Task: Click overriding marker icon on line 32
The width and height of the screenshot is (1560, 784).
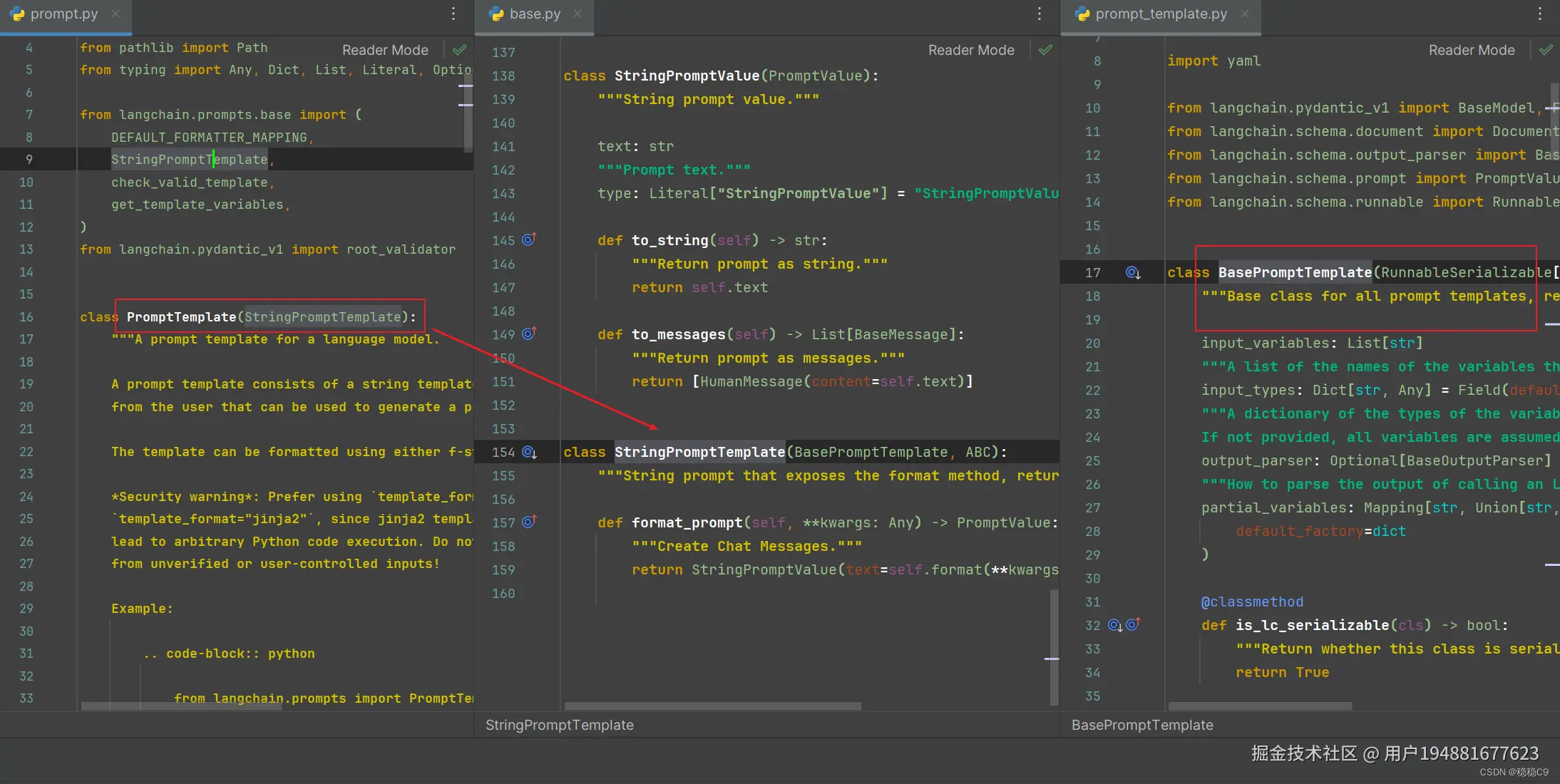Action: [1133, 624]
